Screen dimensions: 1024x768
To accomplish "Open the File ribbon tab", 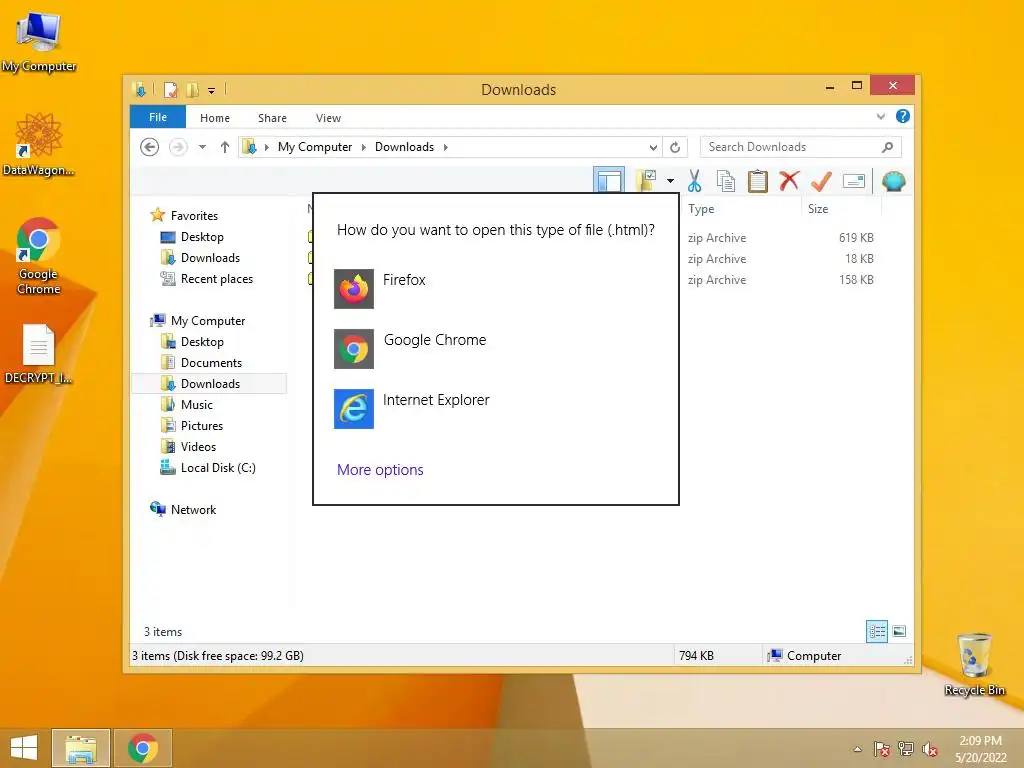I will (158, 118).
